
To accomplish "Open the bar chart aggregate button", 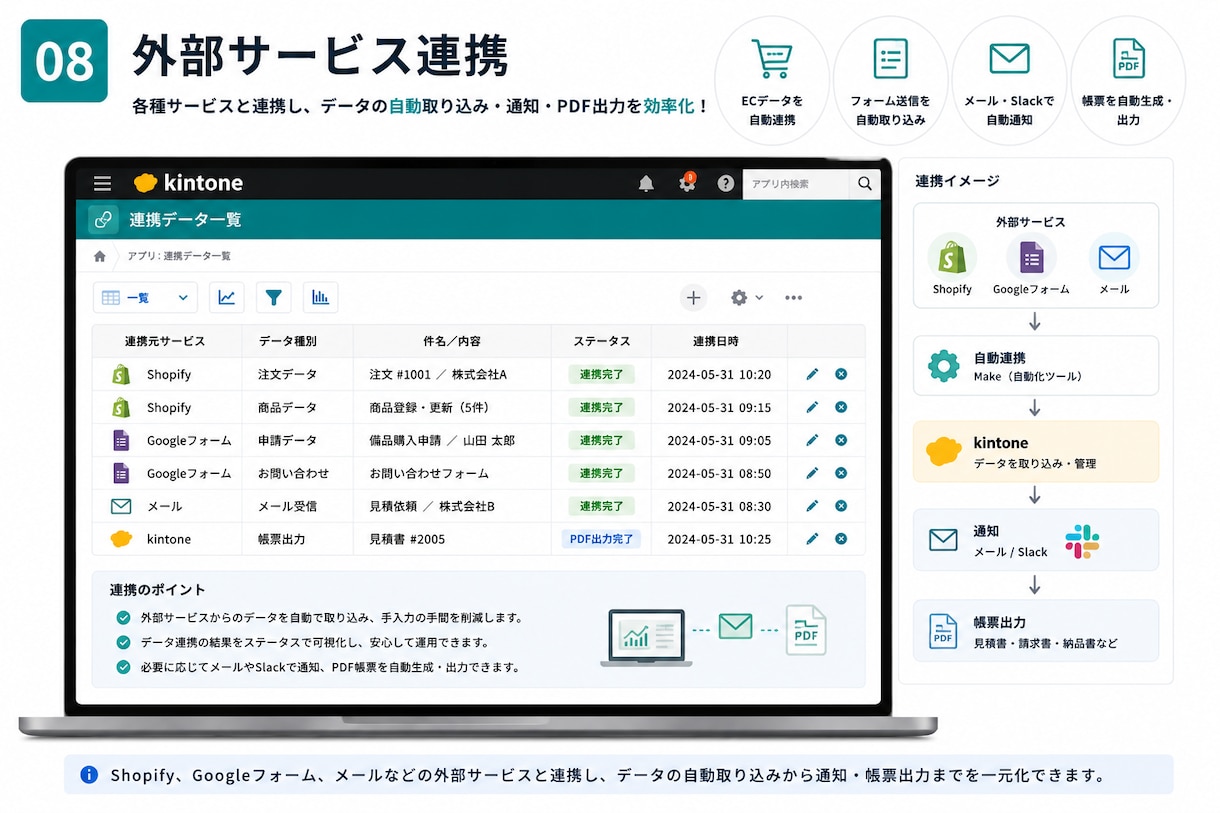I will coord(320,297).
